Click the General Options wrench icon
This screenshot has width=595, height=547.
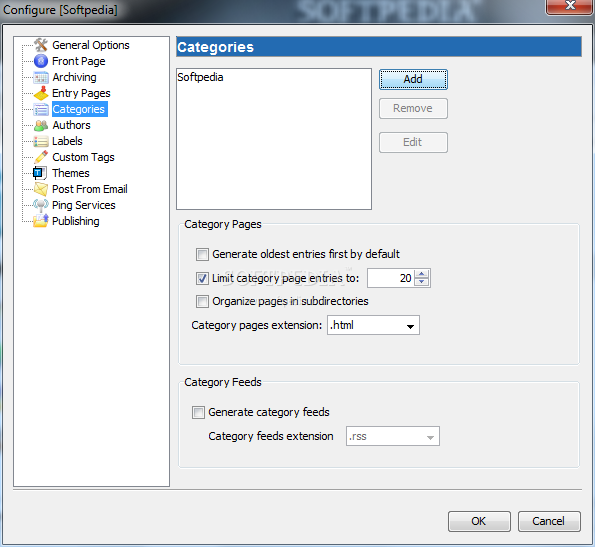[41, 45]
